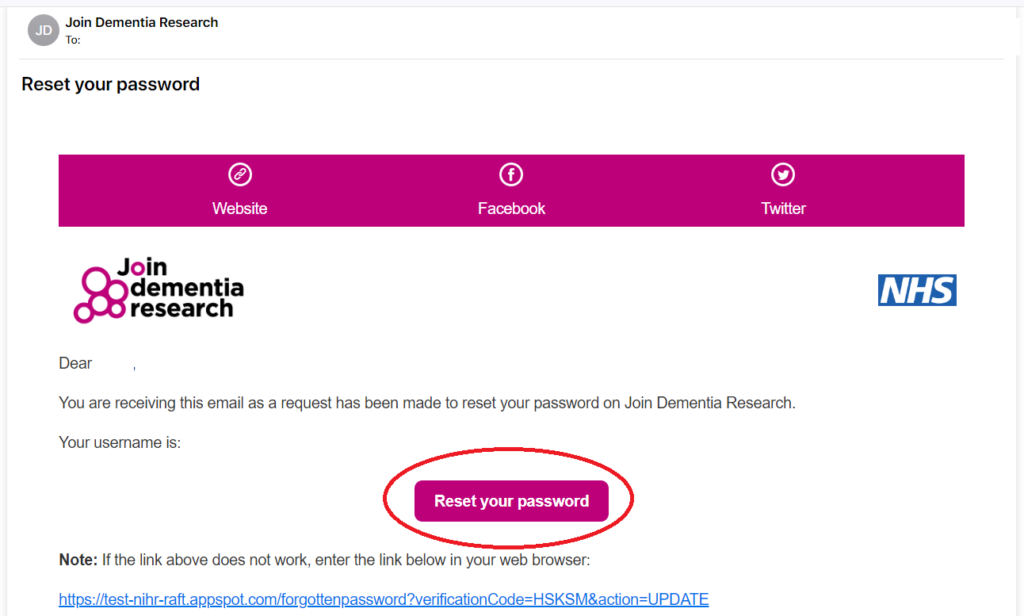This screenshot has height=616, width=1024.
Task: Open the test-nihr-raft forgotten password URL
Action: [383, 600]
